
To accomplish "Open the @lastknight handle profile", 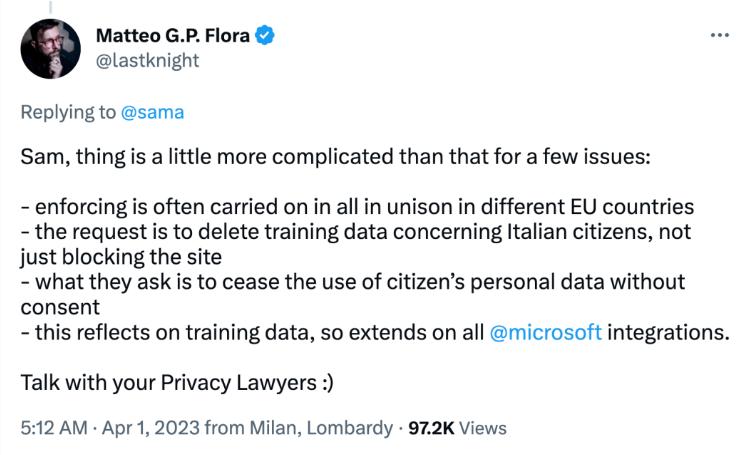I will click(147, 60).
